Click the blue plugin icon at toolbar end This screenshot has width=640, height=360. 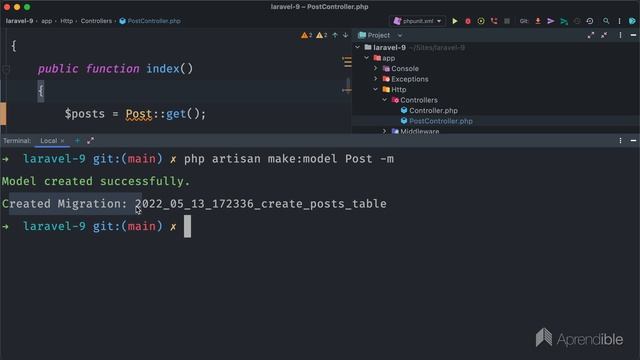pyautogui.click(x=632, y=21)
